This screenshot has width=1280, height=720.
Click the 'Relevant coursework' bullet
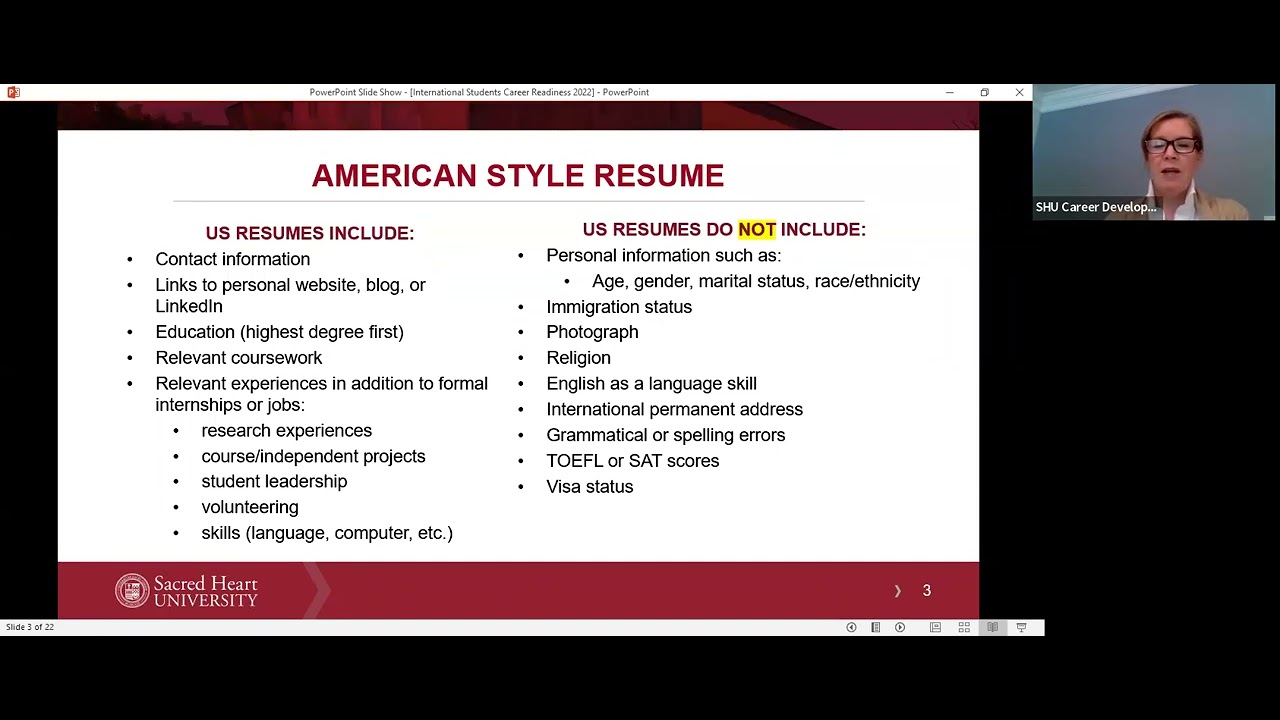click(238, 358)
